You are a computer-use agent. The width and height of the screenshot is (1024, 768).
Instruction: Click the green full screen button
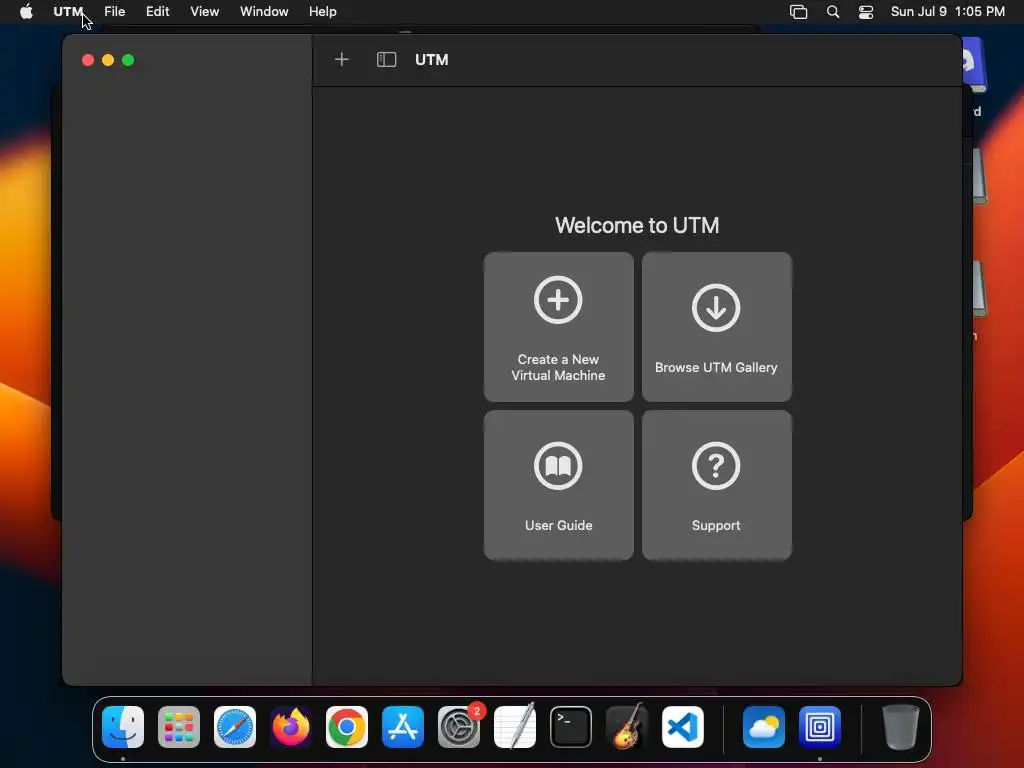click(x=128, y=60)
